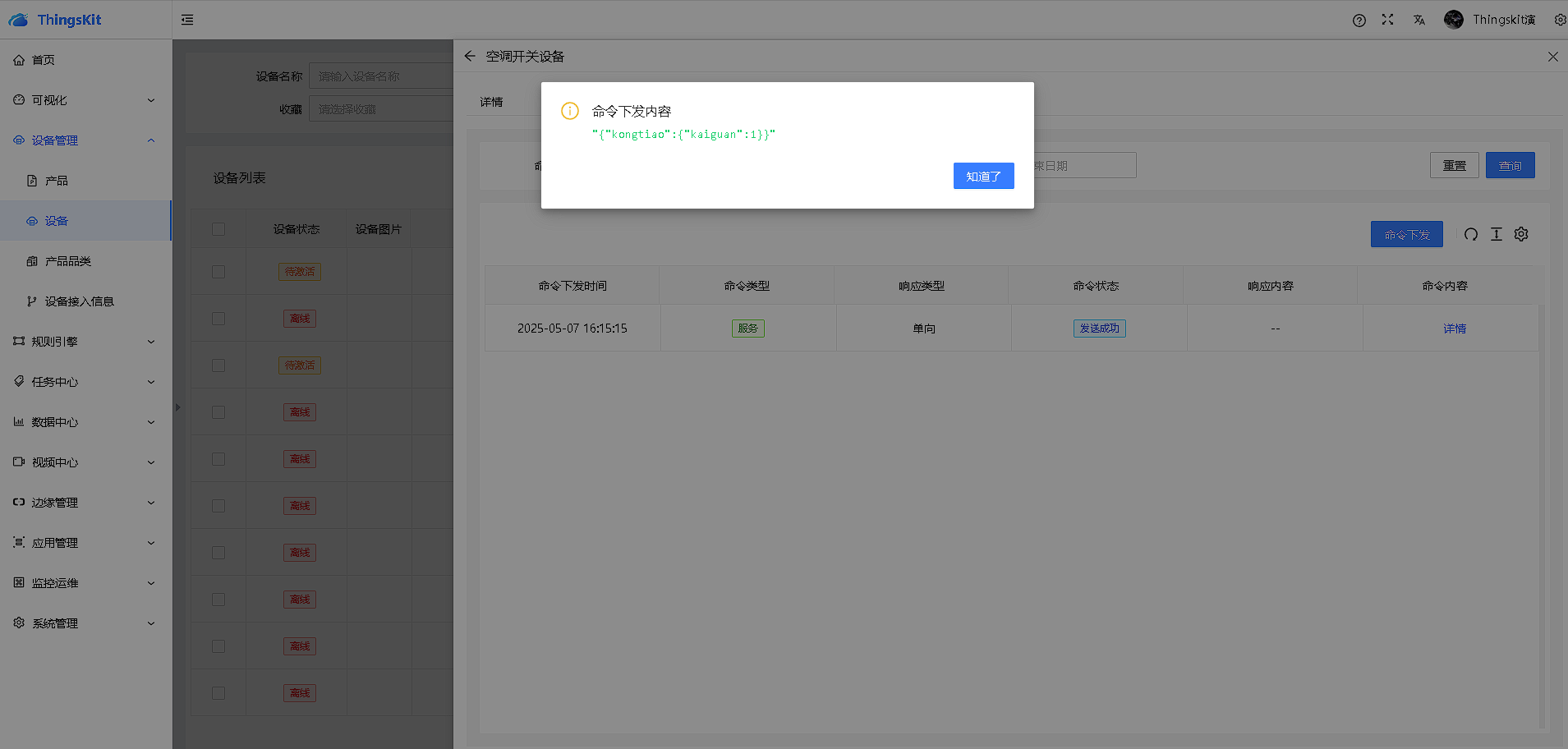Screen dimensions: 1568x749
Task: Check the first device row checkbox
Action: [x=218, y=272]
